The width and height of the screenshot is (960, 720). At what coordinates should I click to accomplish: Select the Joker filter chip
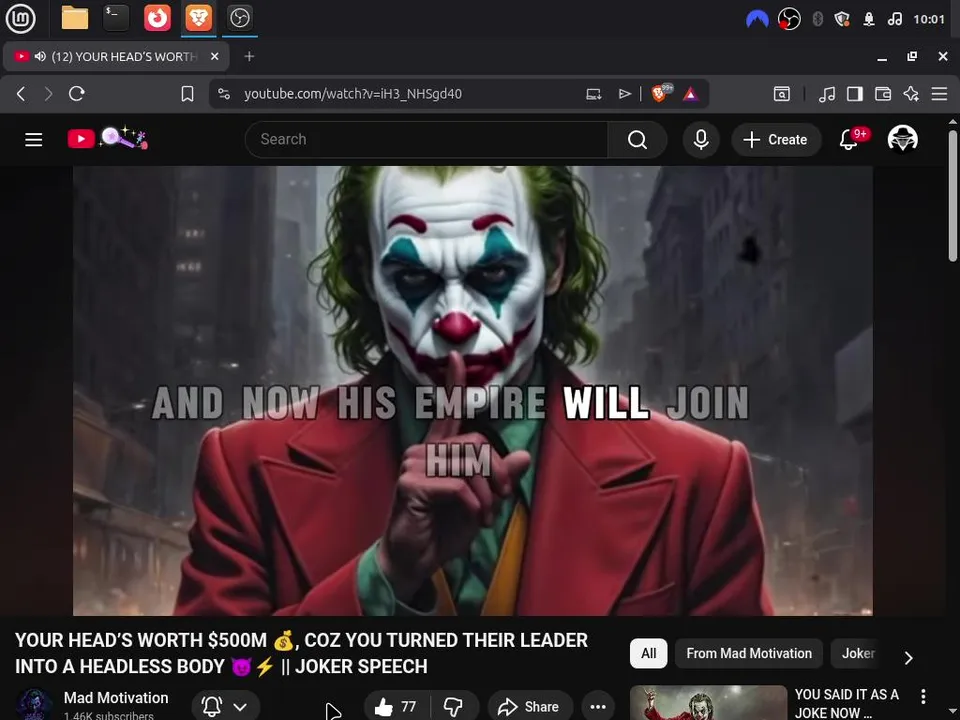pyautogui.click(x=858, y=653)
